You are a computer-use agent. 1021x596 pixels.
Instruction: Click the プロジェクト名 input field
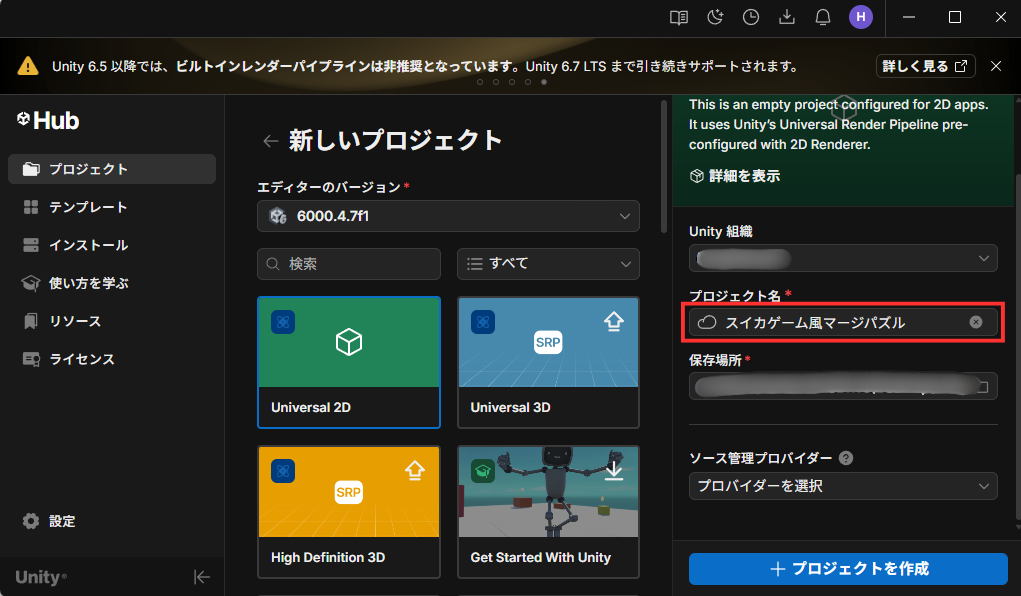point(843,322)
